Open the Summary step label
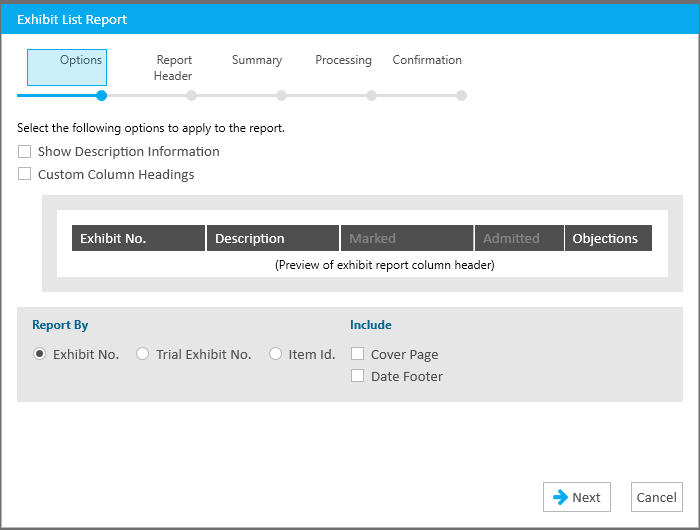This screenshot has height=530, width=700. point(257,60)
